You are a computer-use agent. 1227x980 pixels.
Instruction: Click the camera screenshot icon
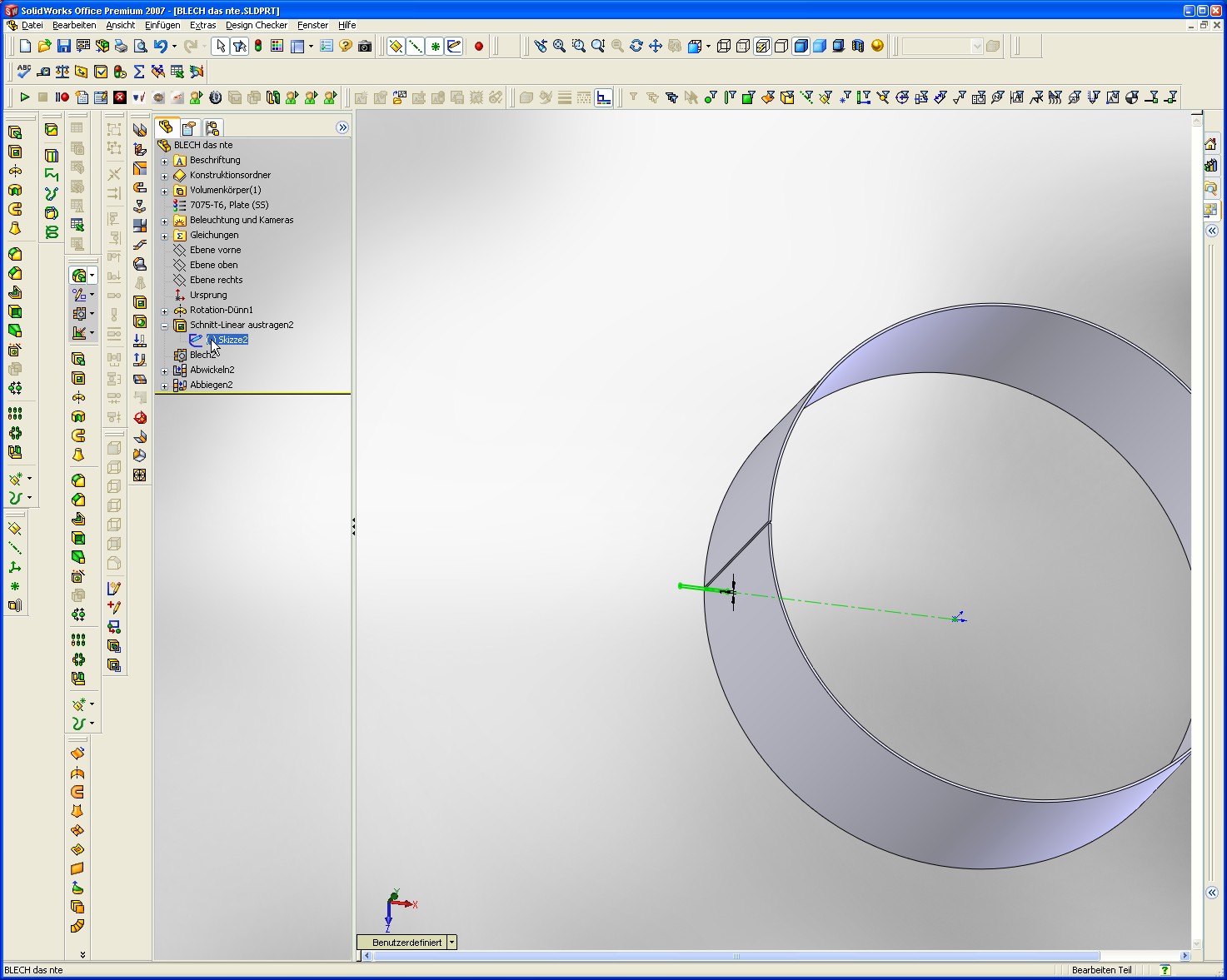coord(365,47)
